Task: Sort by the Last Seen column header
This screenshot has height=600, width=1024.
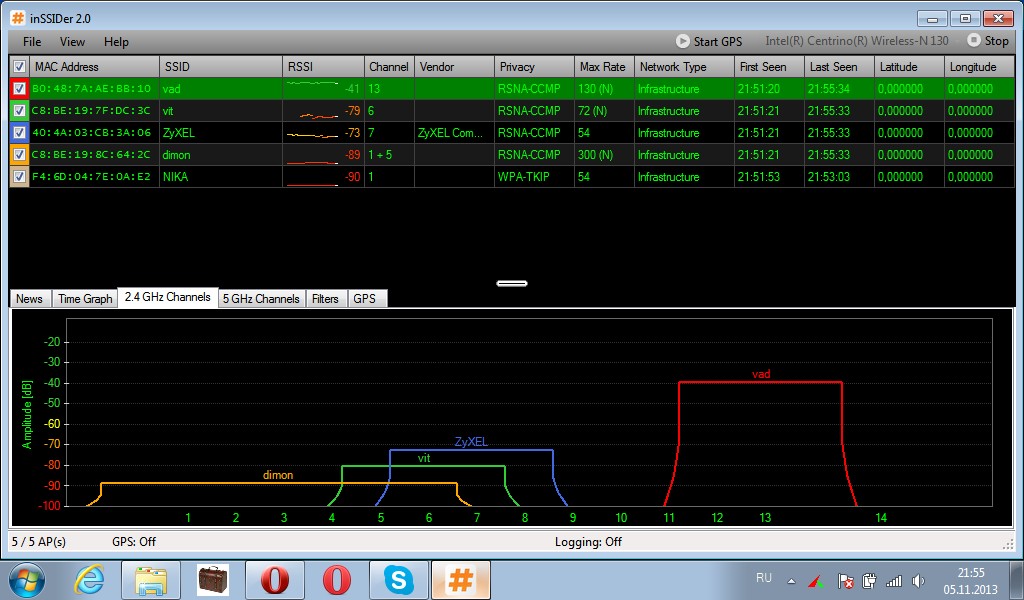Action: click(x=839, y=67)
